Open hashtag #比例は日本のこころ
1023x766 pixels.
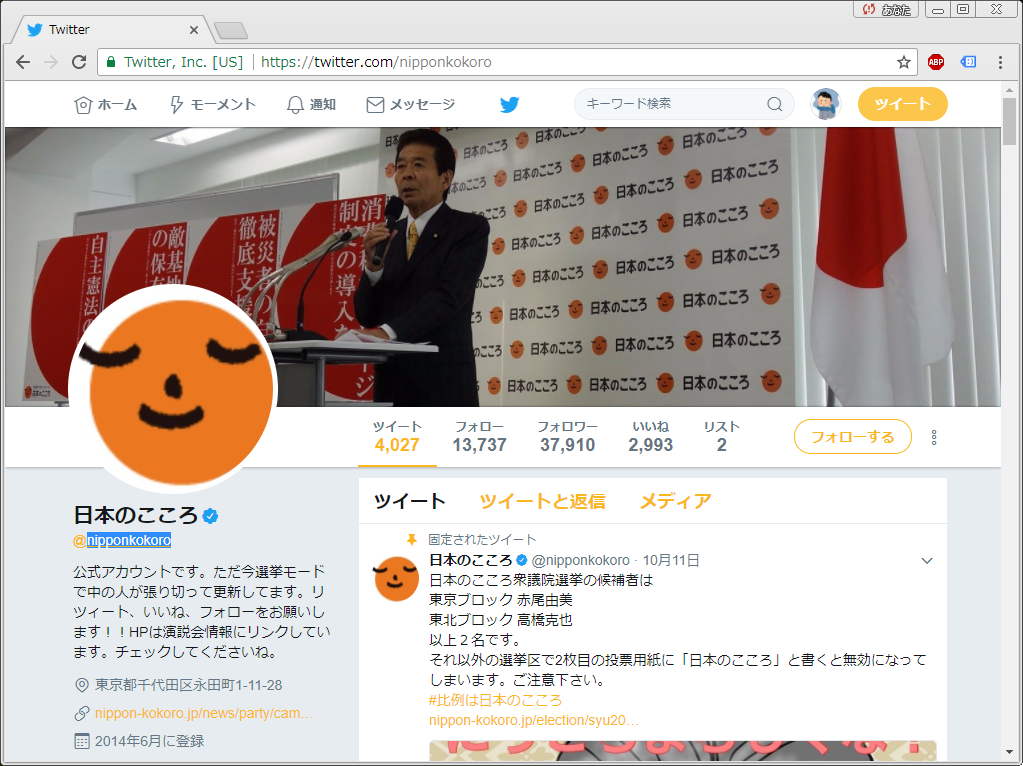(x=495, y=700)
